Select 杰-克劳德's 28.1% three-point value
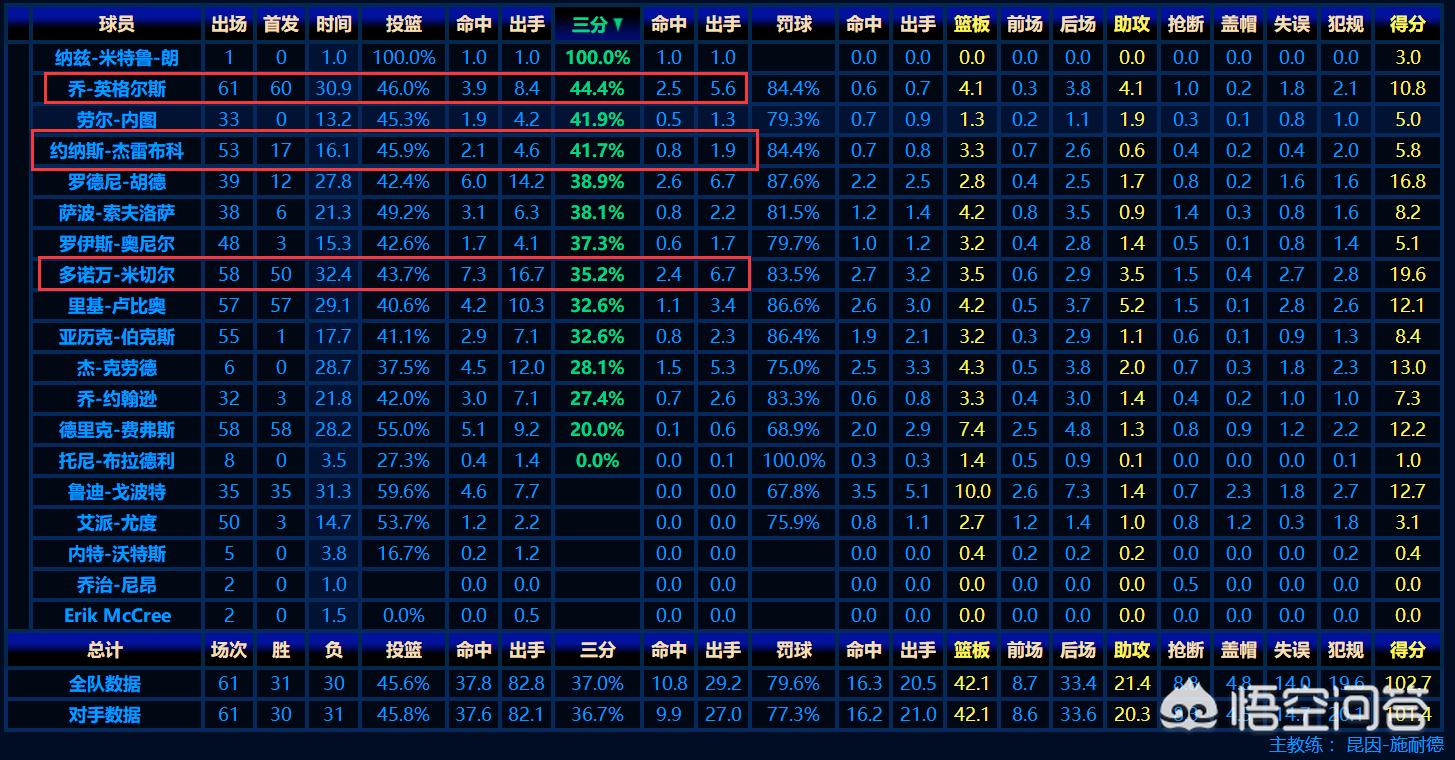The image size is (1455, 760). click(597, 368)
